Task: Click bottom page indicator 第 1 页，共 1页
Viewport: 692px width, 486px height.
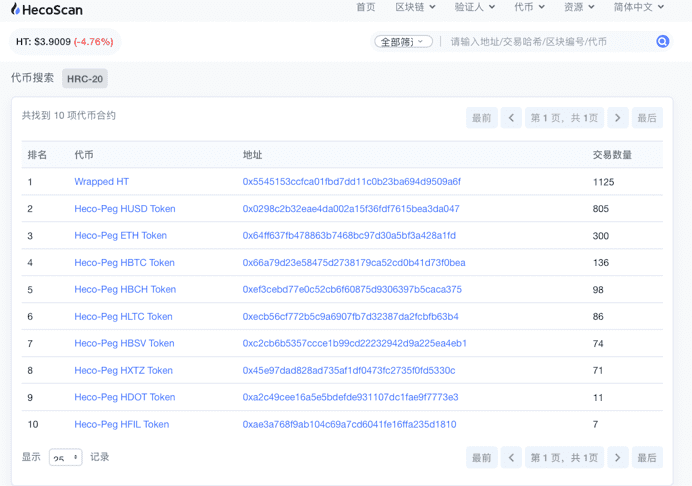Action: tap(564, 458)
